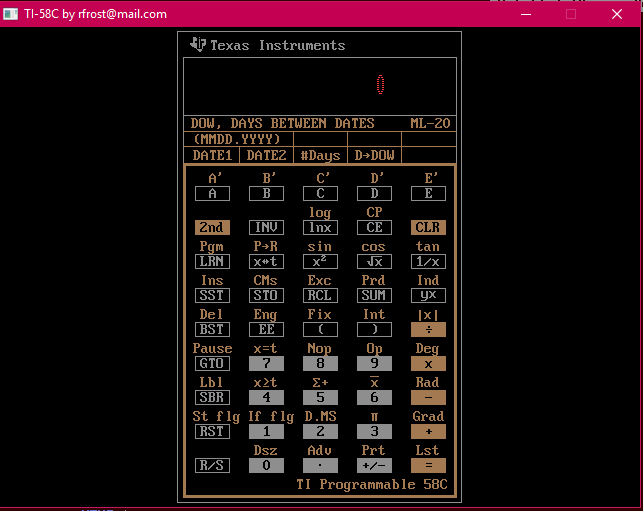Click the division operator key
The image size is (643, 511).
click(428, 329)
